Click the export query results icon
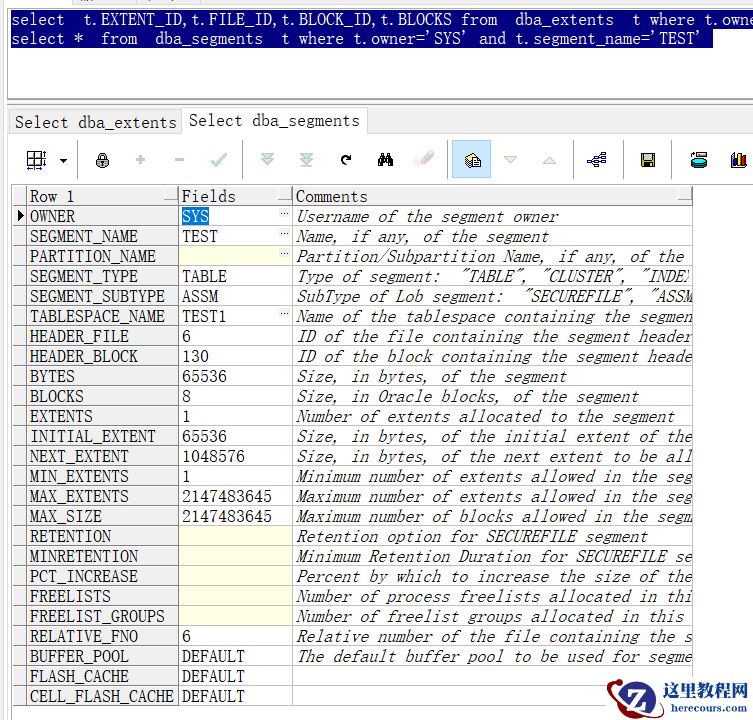Screen dimensions: 753x720 coord(699,159)
